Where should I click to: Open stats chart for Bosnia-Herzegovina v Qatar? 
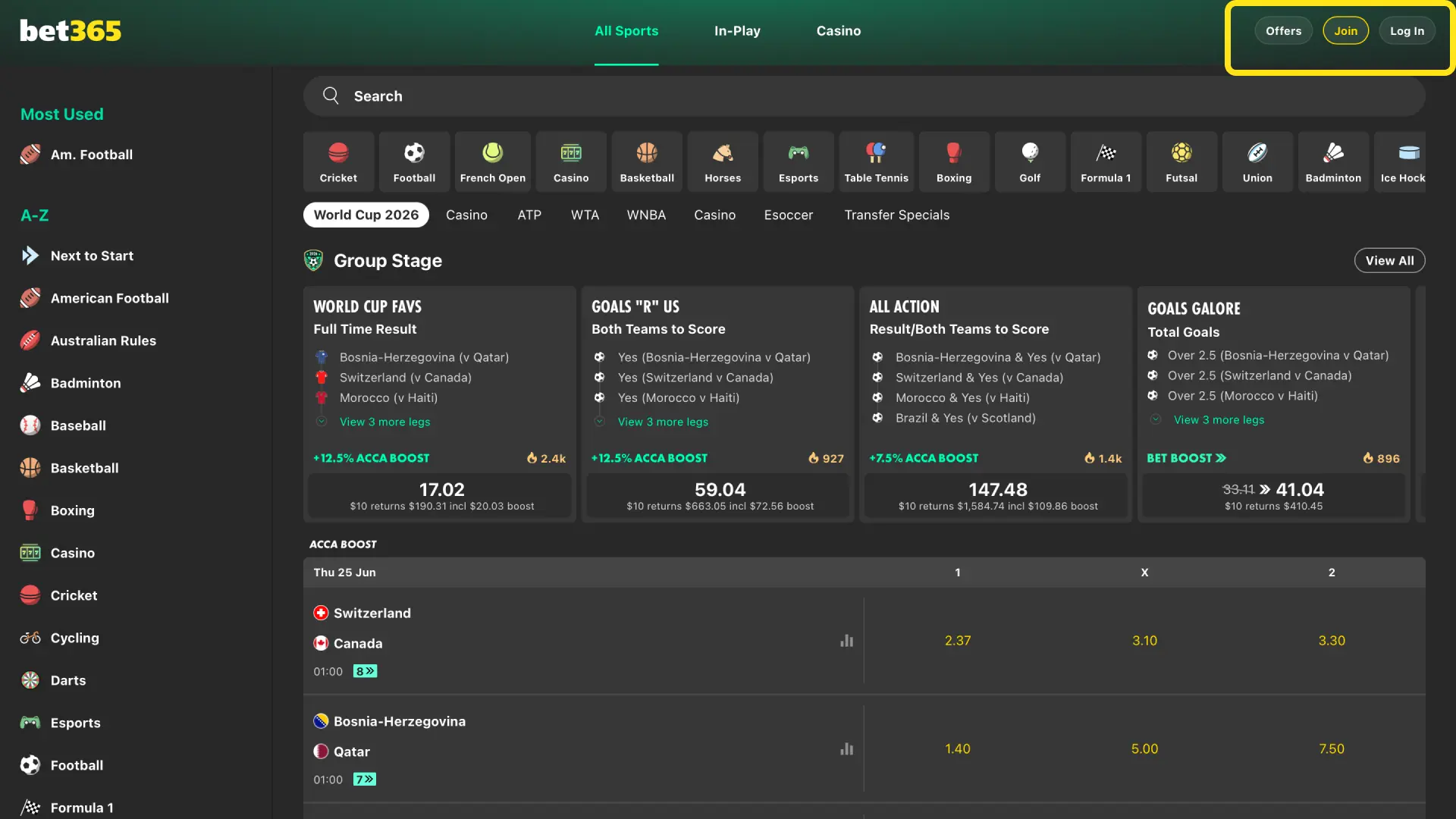pos(846,749)
